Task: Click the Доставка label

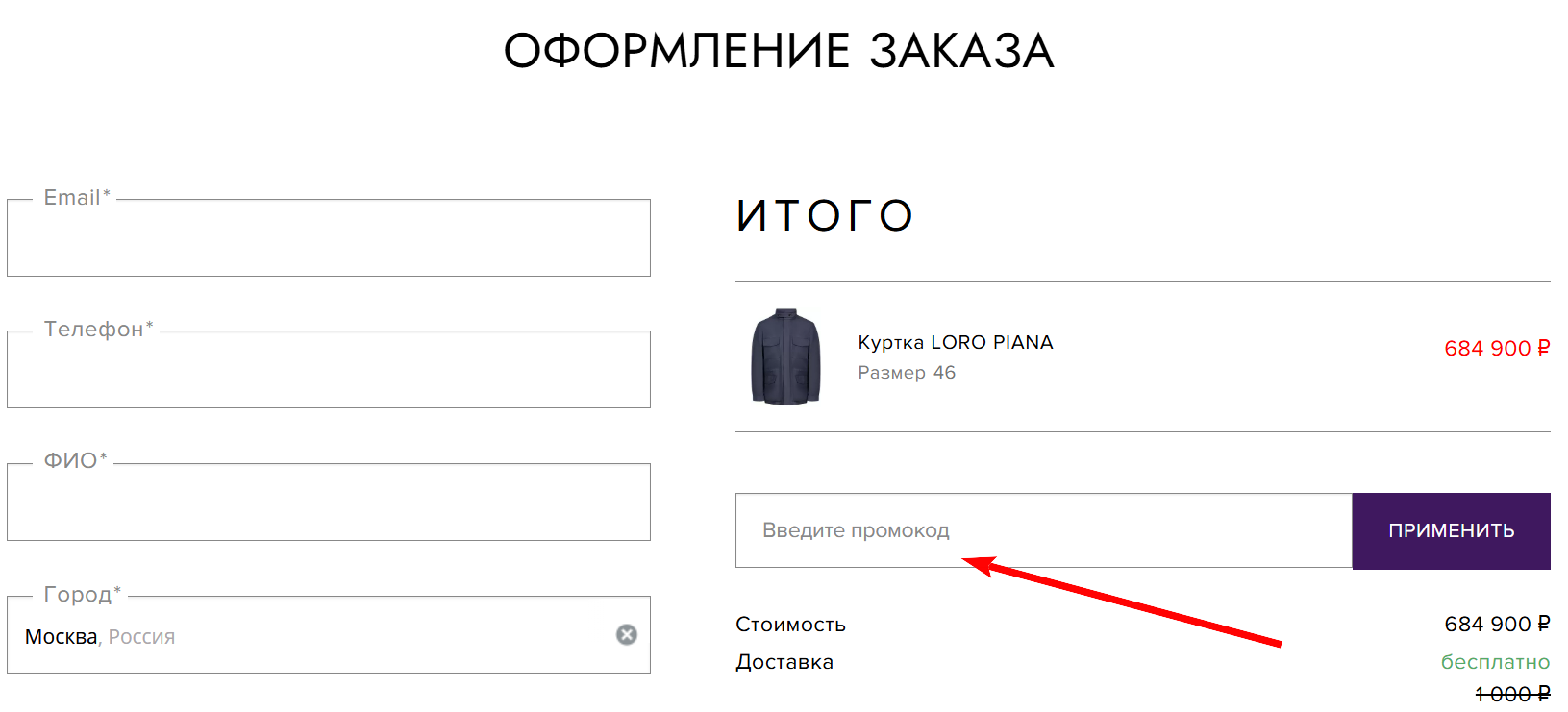Action: (x=784, y=662)
